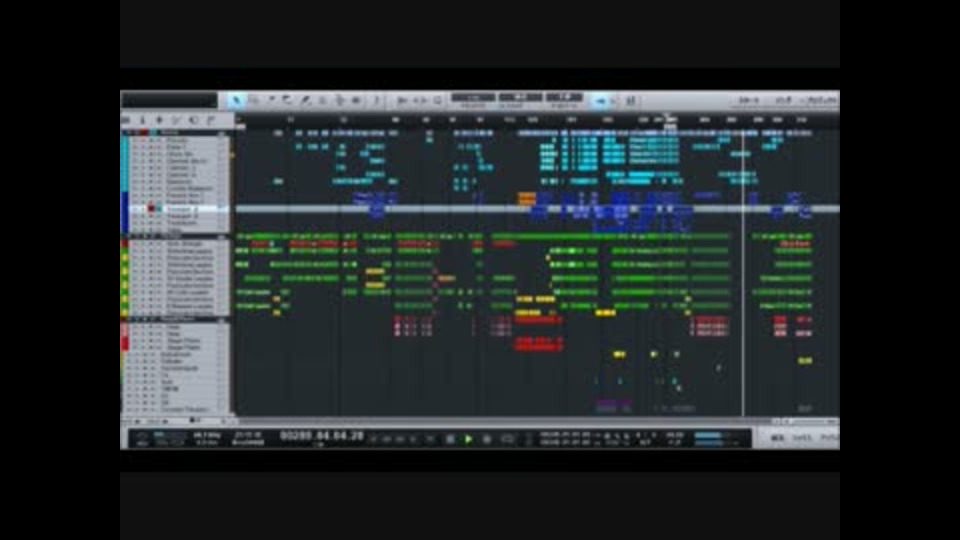Disarm record on the selected Trumpet track

coord(151,209)
